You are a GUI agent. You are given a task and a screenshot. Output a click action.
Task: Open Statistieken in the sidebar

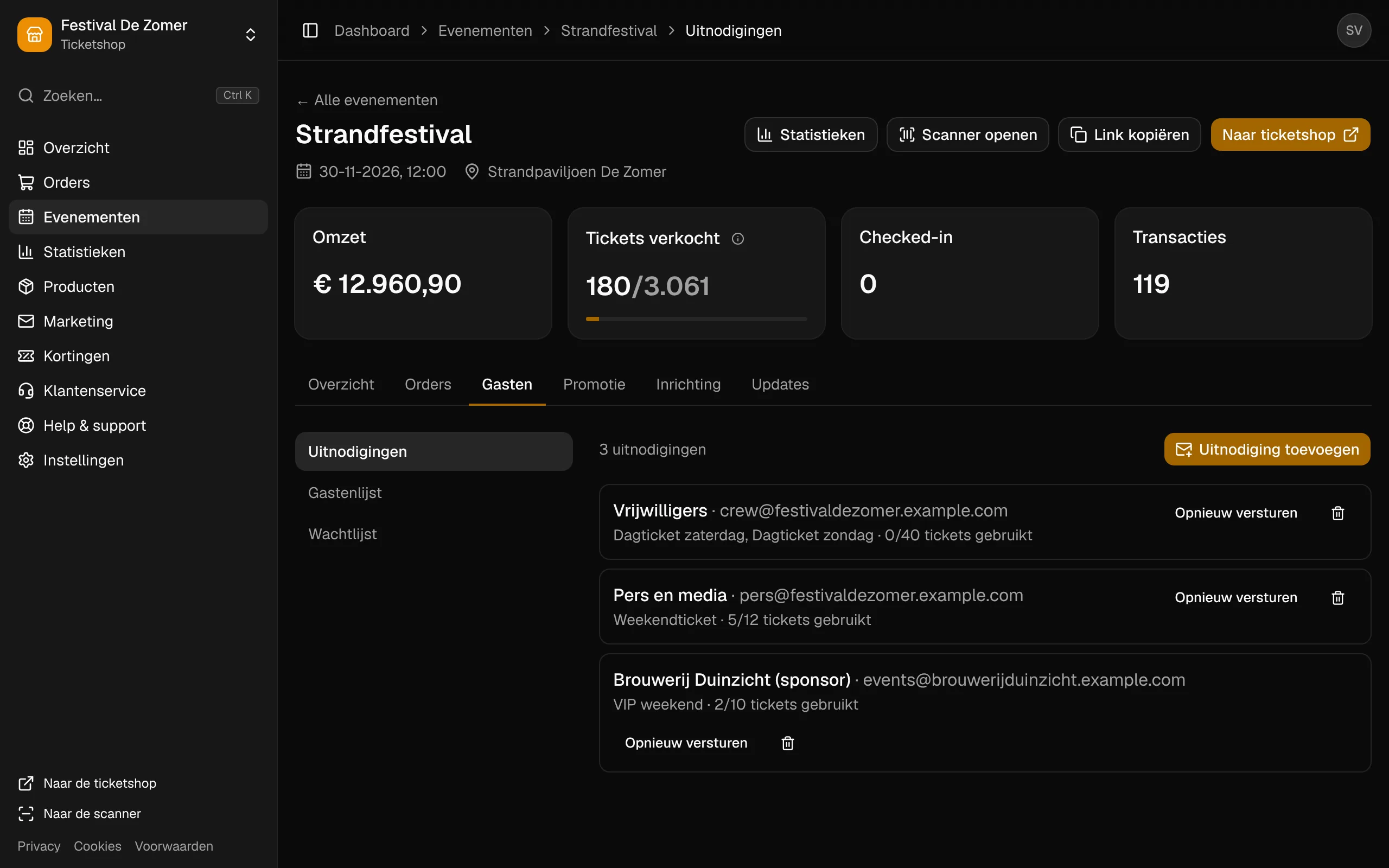coord(138,252)
